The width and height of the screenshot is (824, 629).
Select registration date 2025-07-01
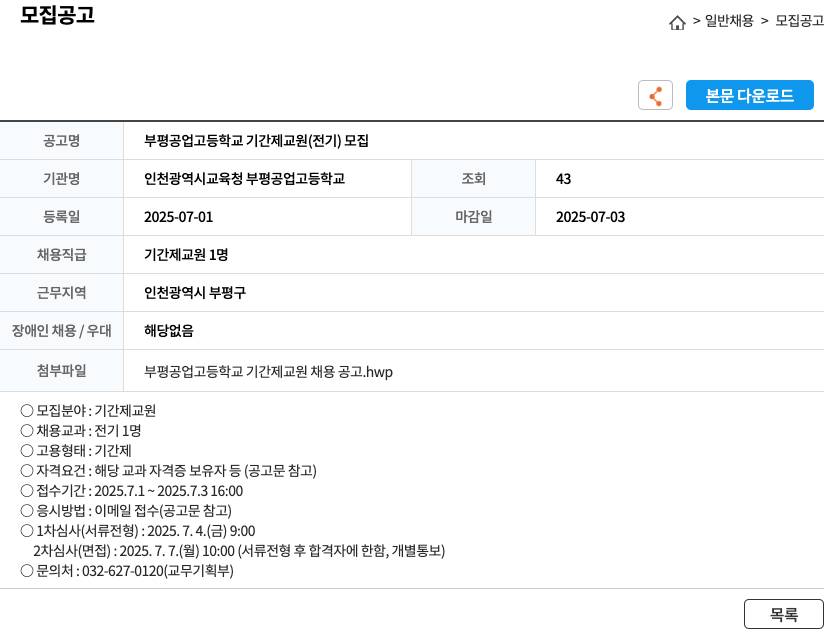(179, 217)
